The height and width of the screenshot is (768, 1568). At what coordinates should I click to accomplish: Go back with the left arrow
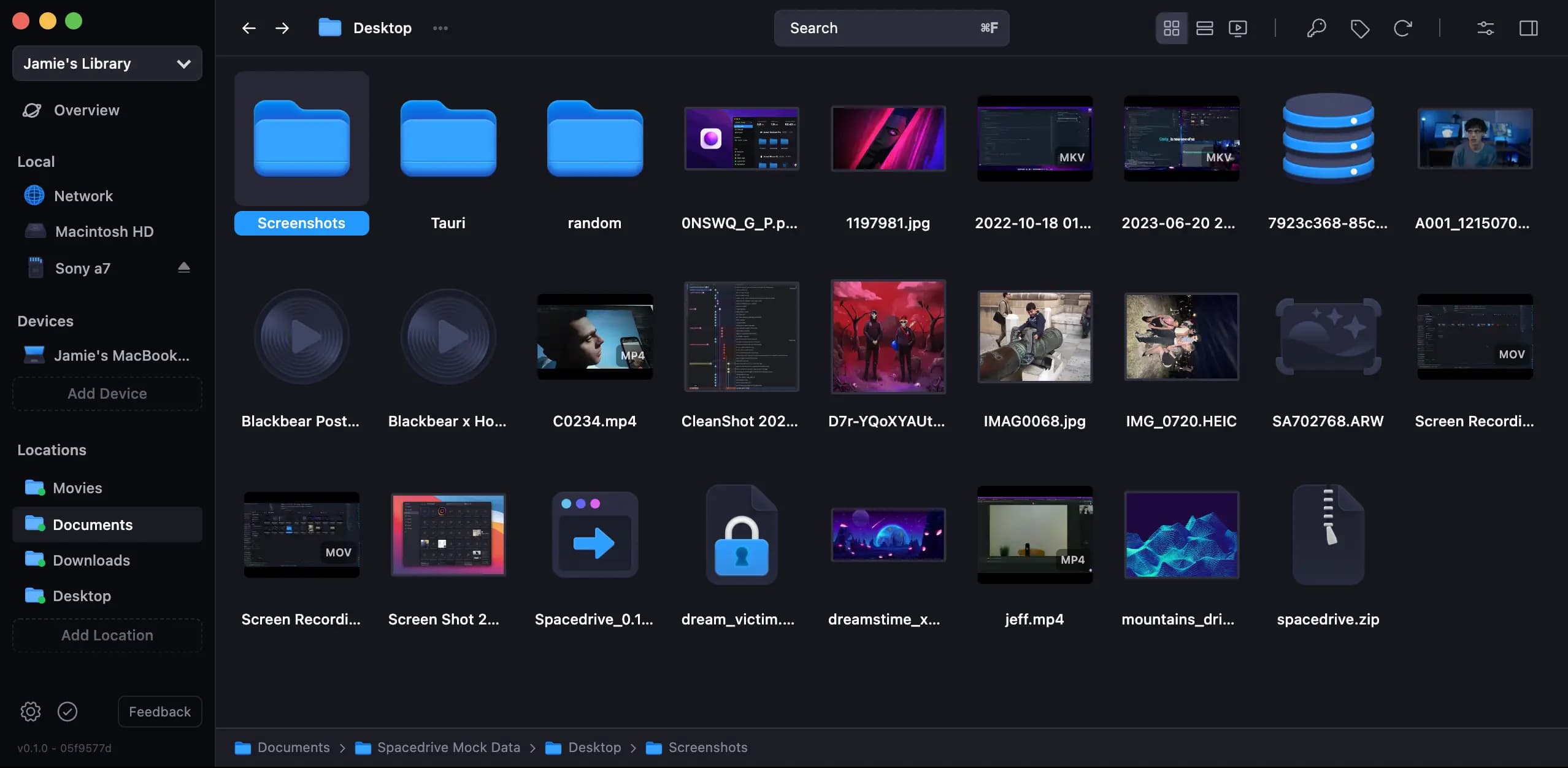coord(248,28)
